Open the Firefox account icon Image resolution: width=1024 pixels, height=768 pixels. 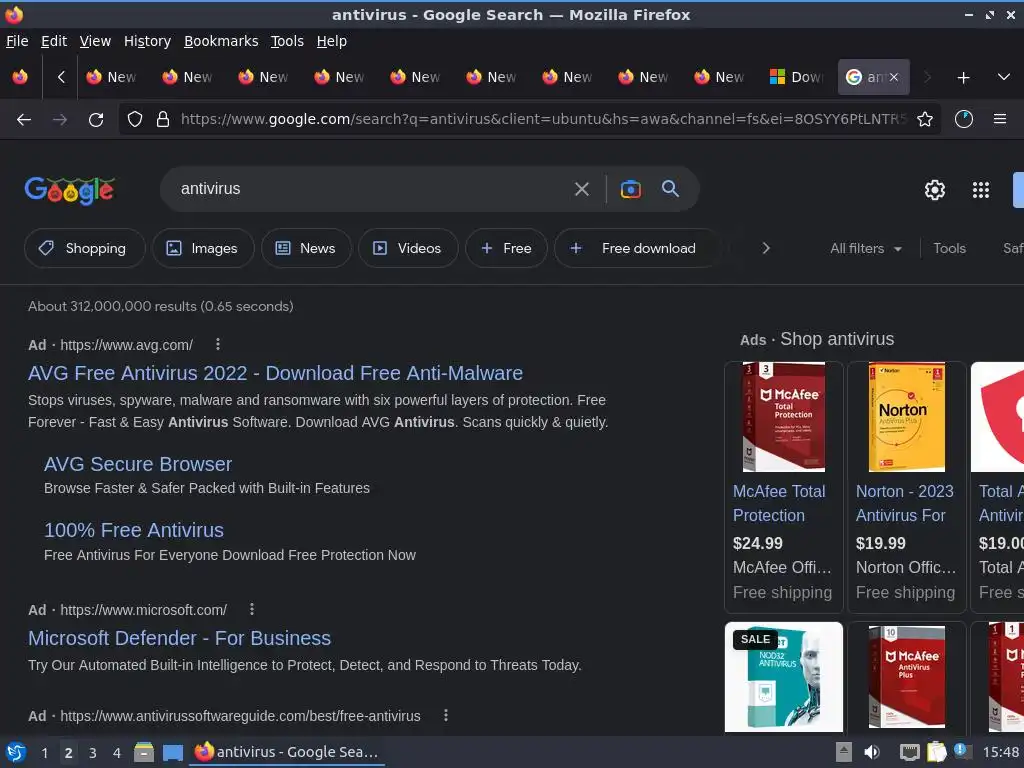tap(964, 120)
